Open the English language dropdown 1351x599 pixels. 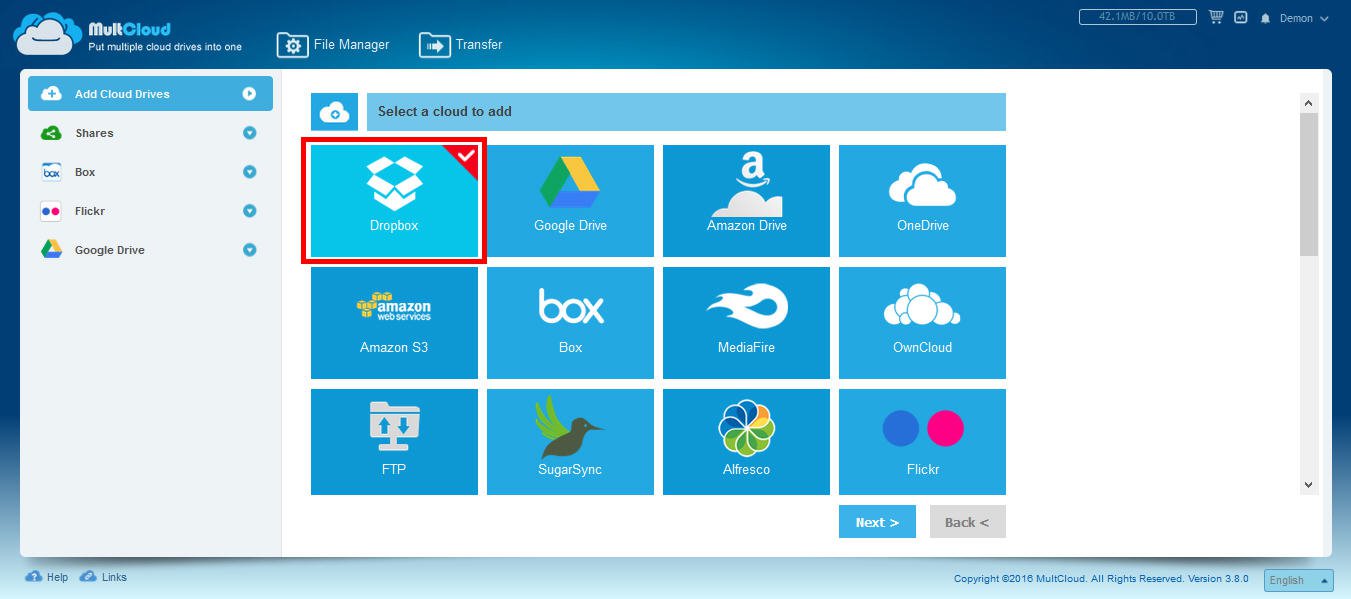[1299, 580]
